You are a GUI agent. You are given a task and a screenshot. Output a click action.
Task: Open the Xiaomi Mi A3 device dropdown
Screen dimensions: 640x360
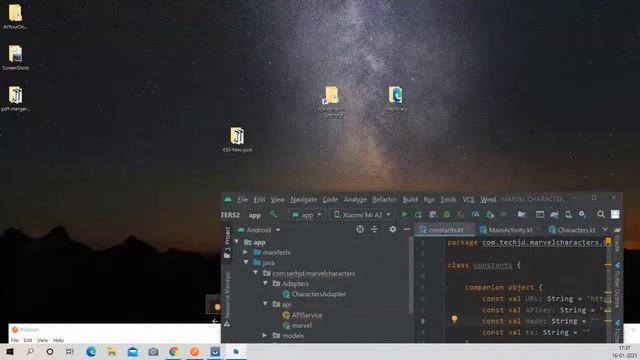(x=362, y=214)
